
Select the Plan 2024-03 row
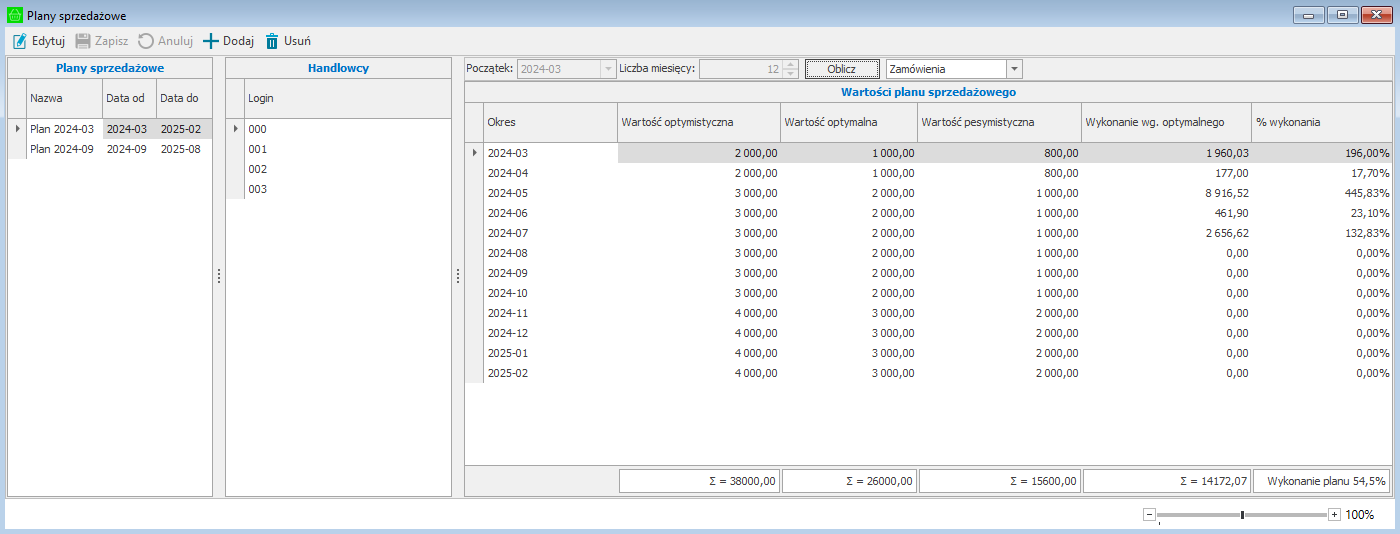click(x=110, y=129)
